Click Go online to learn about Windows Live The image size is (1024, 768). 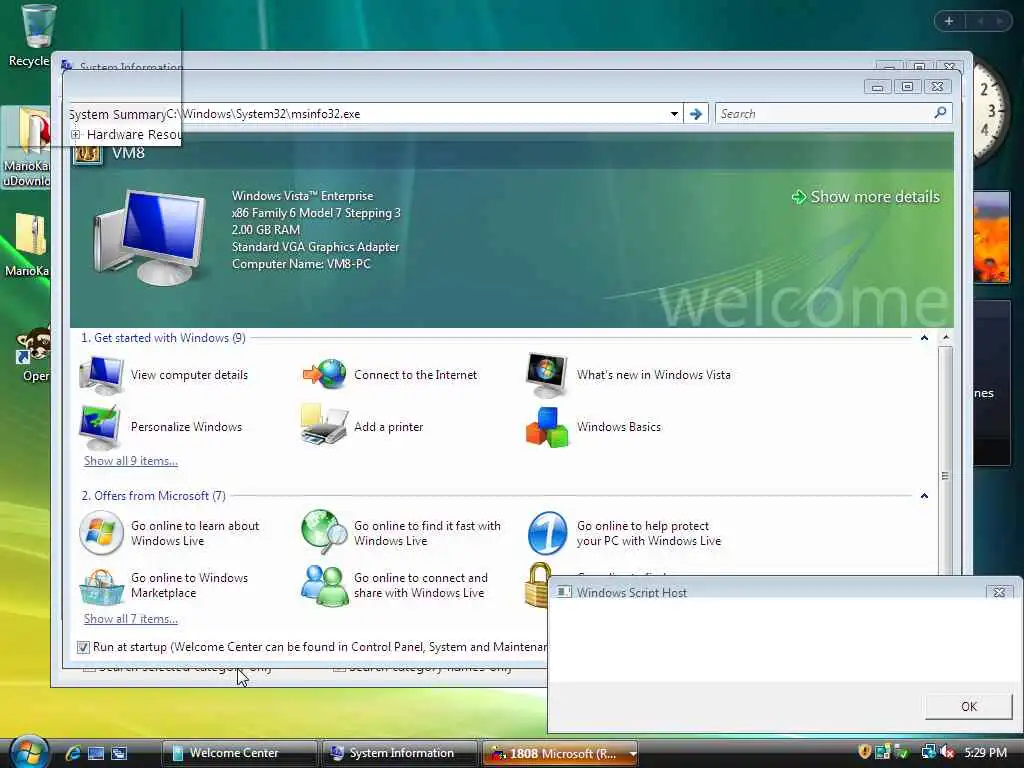(x=195, y=533)
